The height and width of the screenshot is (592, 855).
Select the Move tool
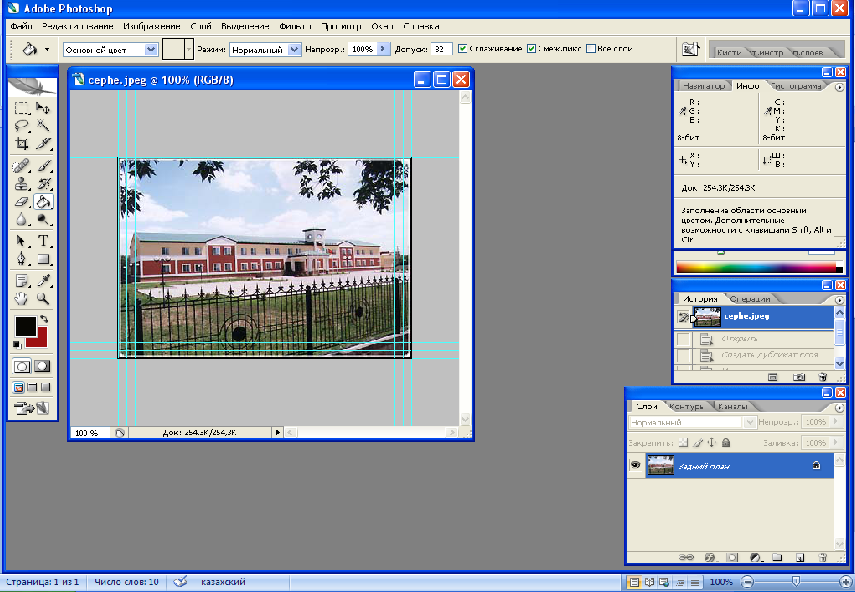[43, 107]
